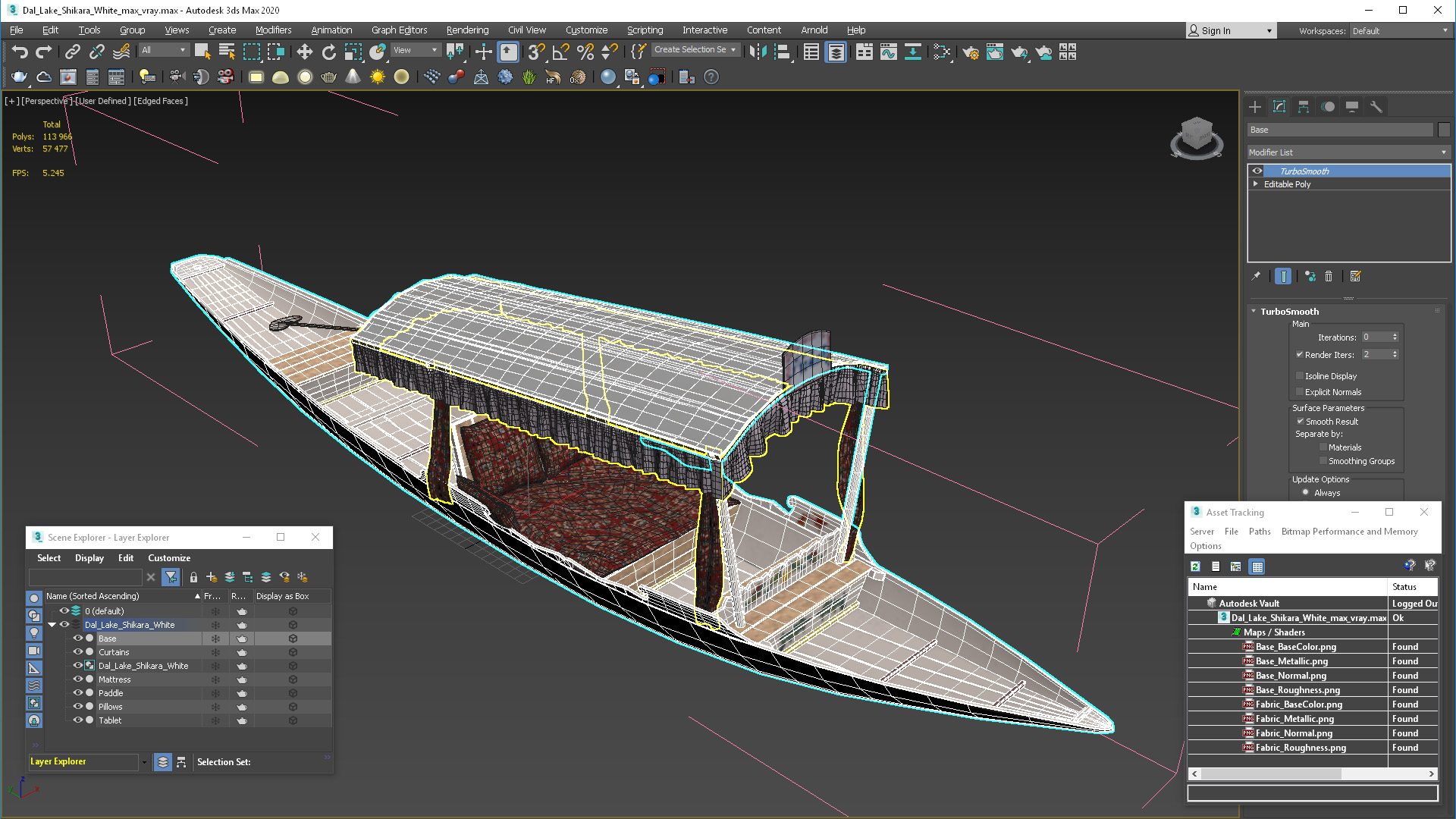
Task: Select the Rotate tool icon
Action: [328, 52]
